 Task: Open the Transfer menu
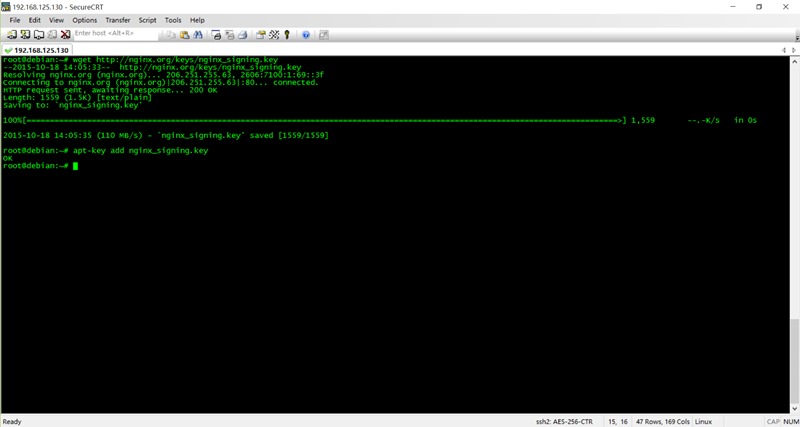[118, 20]
